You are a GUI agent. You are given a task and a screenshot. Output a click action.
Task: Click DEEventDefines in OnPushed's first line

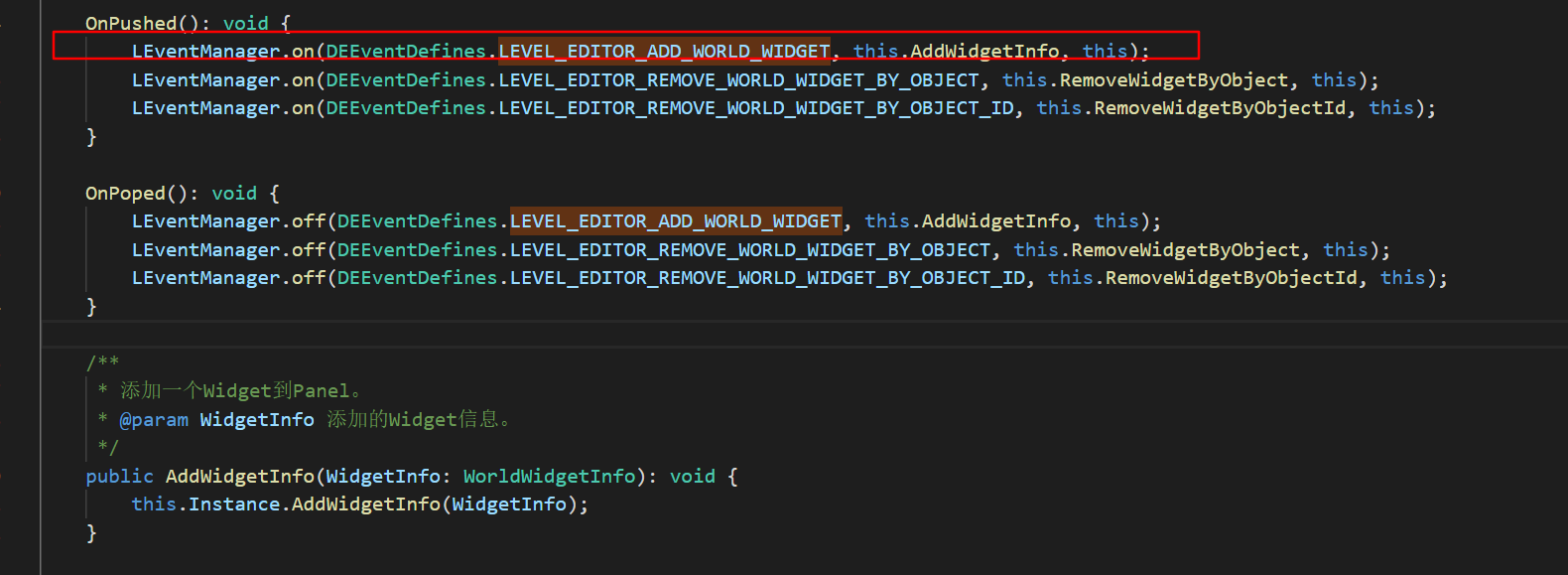point(406,51)
